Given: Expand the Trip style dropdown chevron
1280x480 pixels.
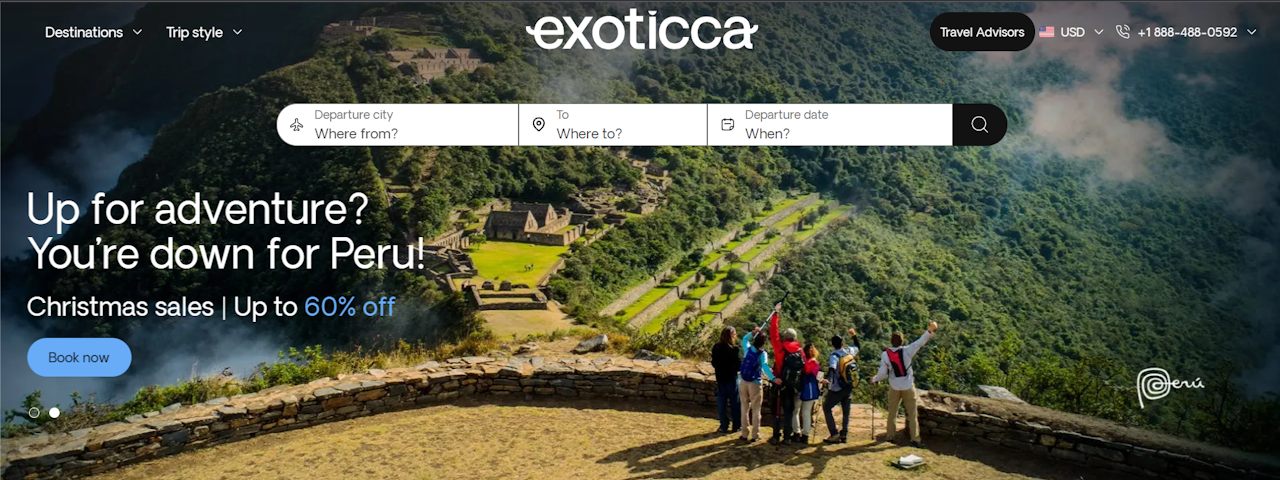Looking at the screenshot, I should coord(237,32).
